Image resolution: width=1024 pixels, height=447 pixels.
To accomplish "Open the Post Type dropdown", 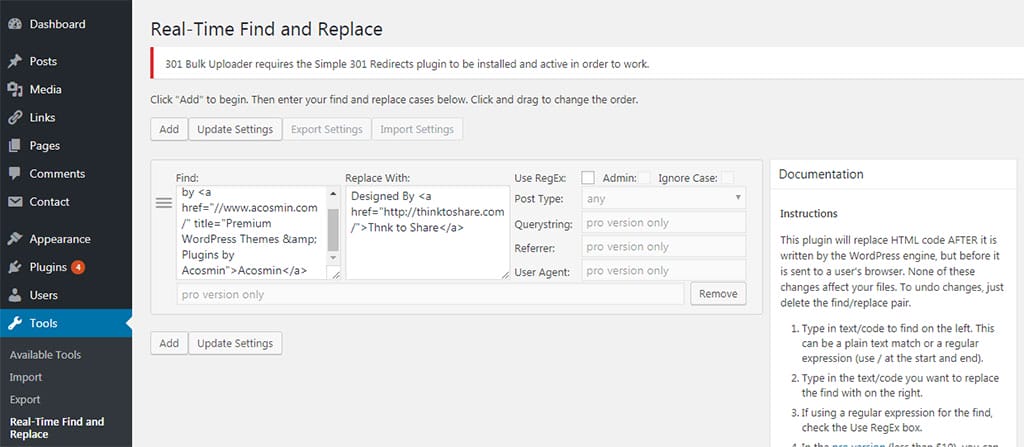I will 662,199.
